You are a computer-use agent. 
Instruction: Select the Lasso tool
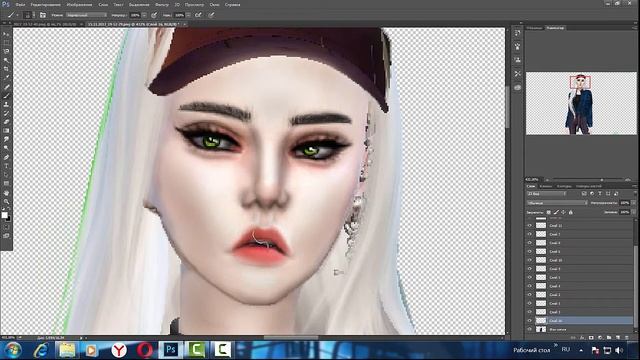(6, 52)
